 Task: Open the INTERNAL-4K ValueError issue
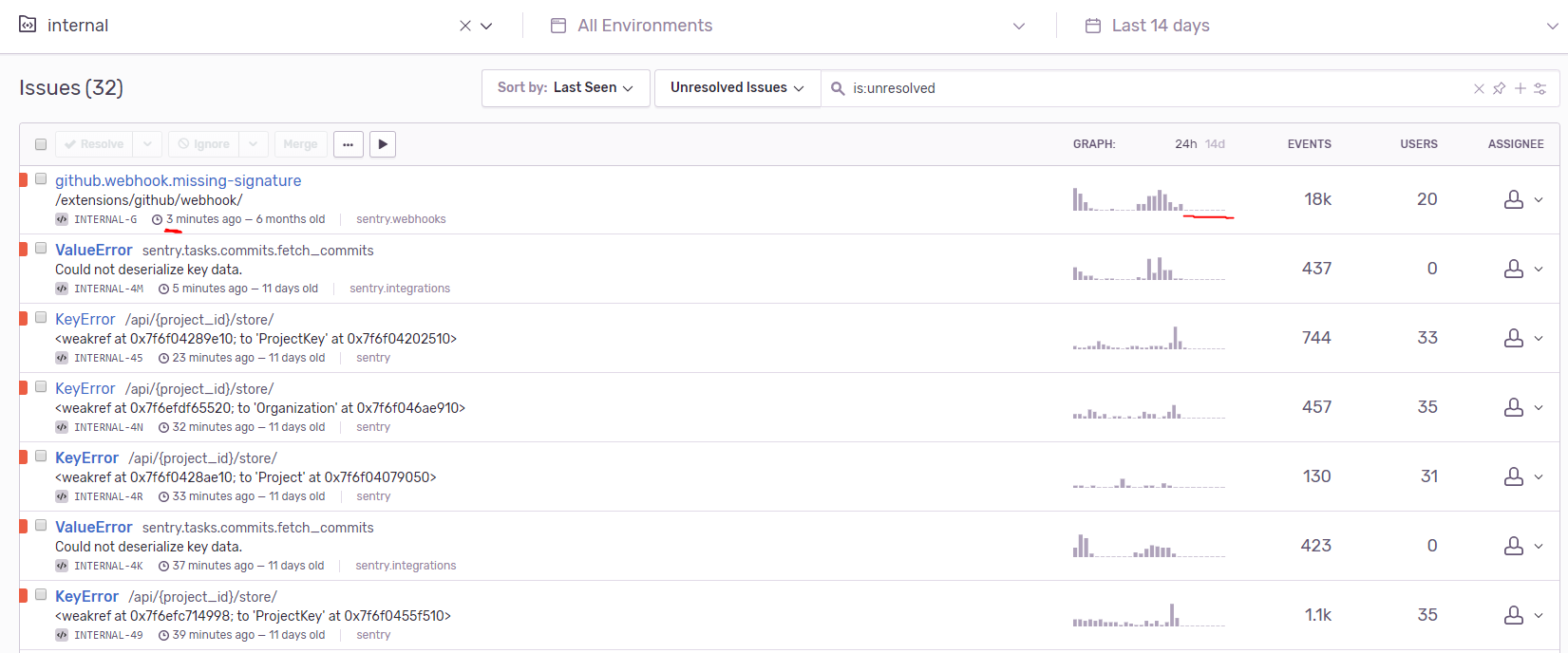click(x=93, y=527)
